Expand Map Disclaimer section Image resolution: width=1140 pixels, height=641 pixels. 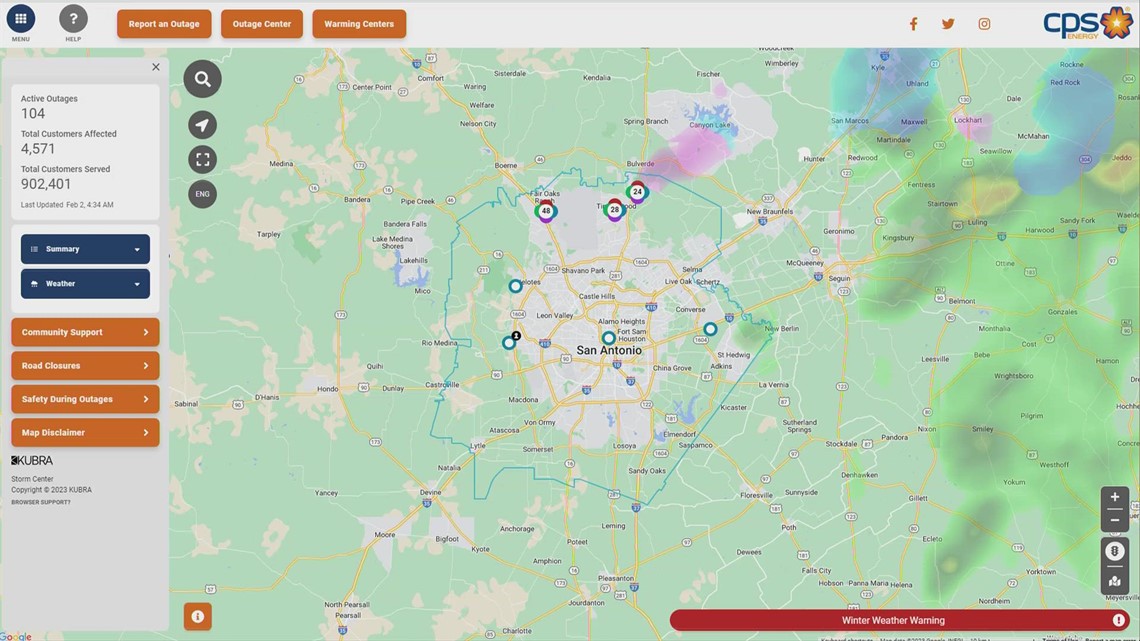pyautogui.click(x=85, y=432)
